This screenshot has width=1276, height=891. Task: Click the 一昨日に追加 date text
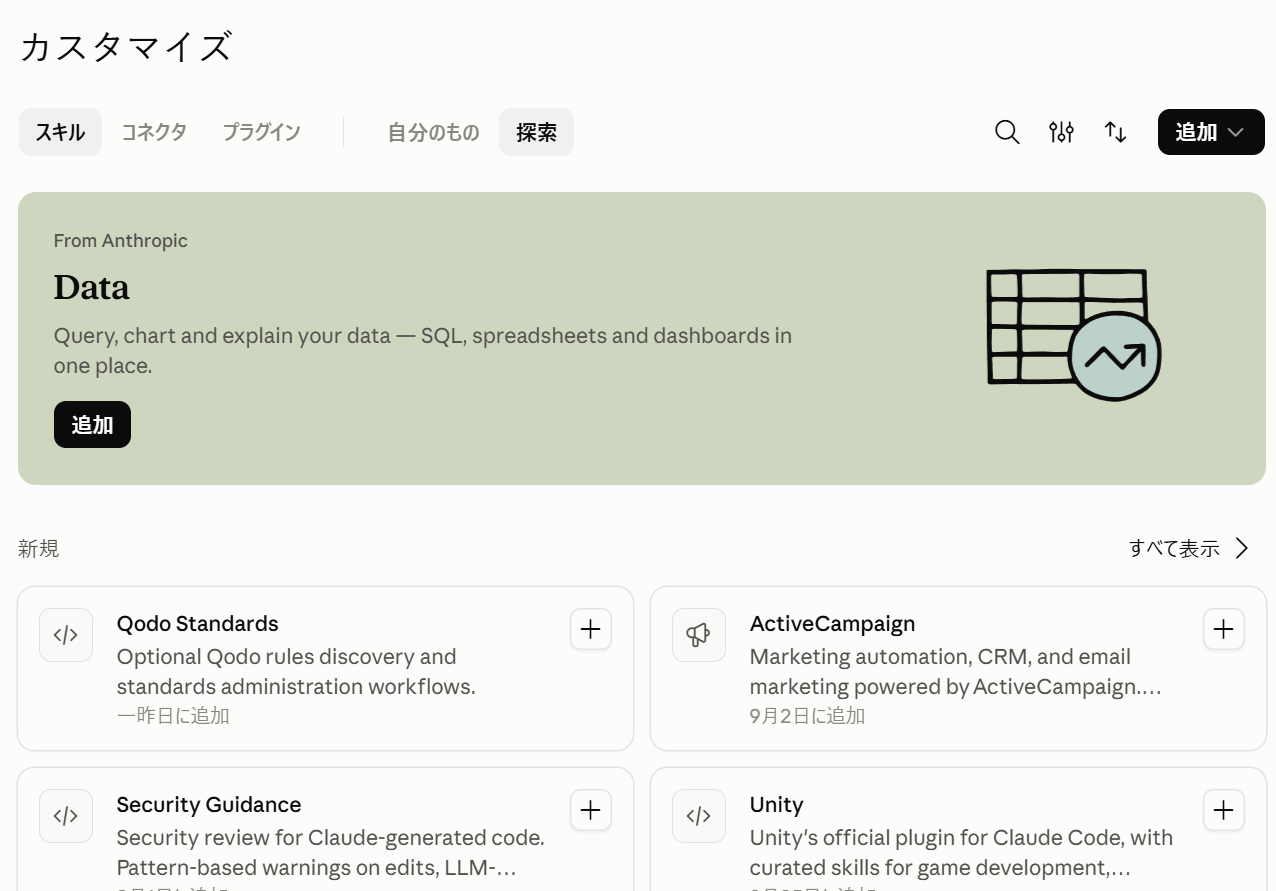[x=173, y=716]
